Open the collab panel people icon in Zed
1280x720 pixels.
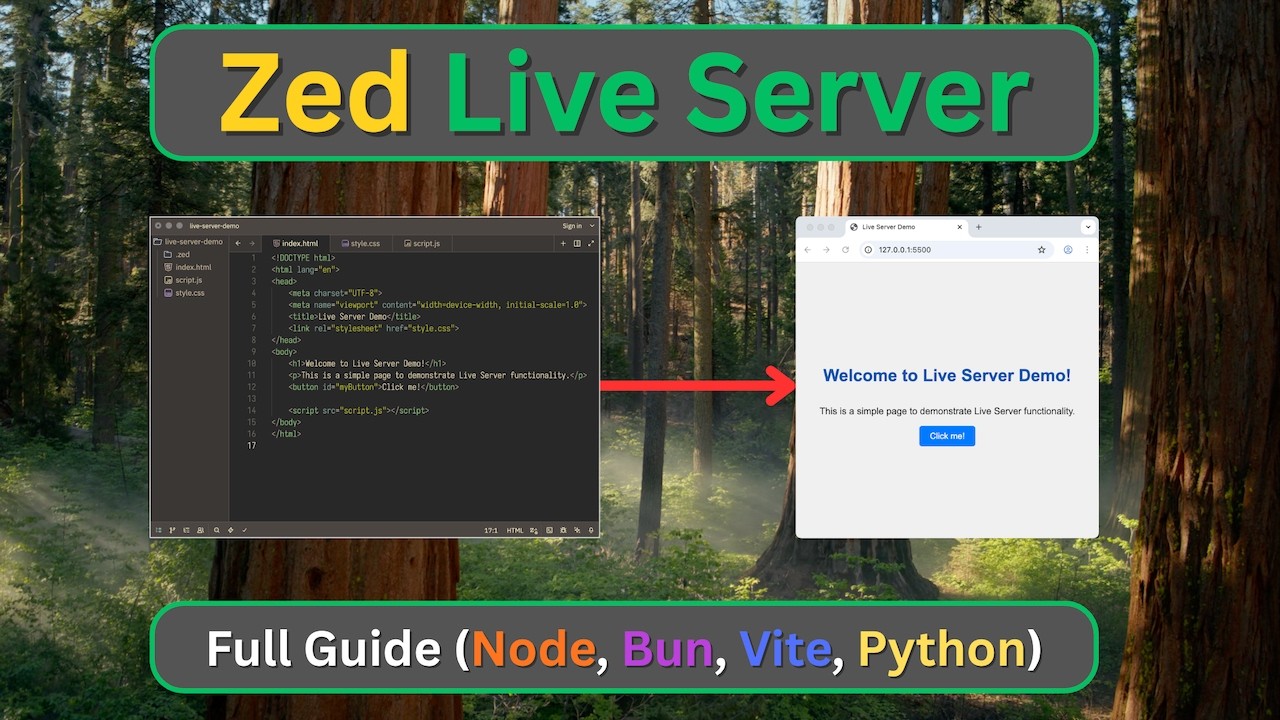point(200,530)
